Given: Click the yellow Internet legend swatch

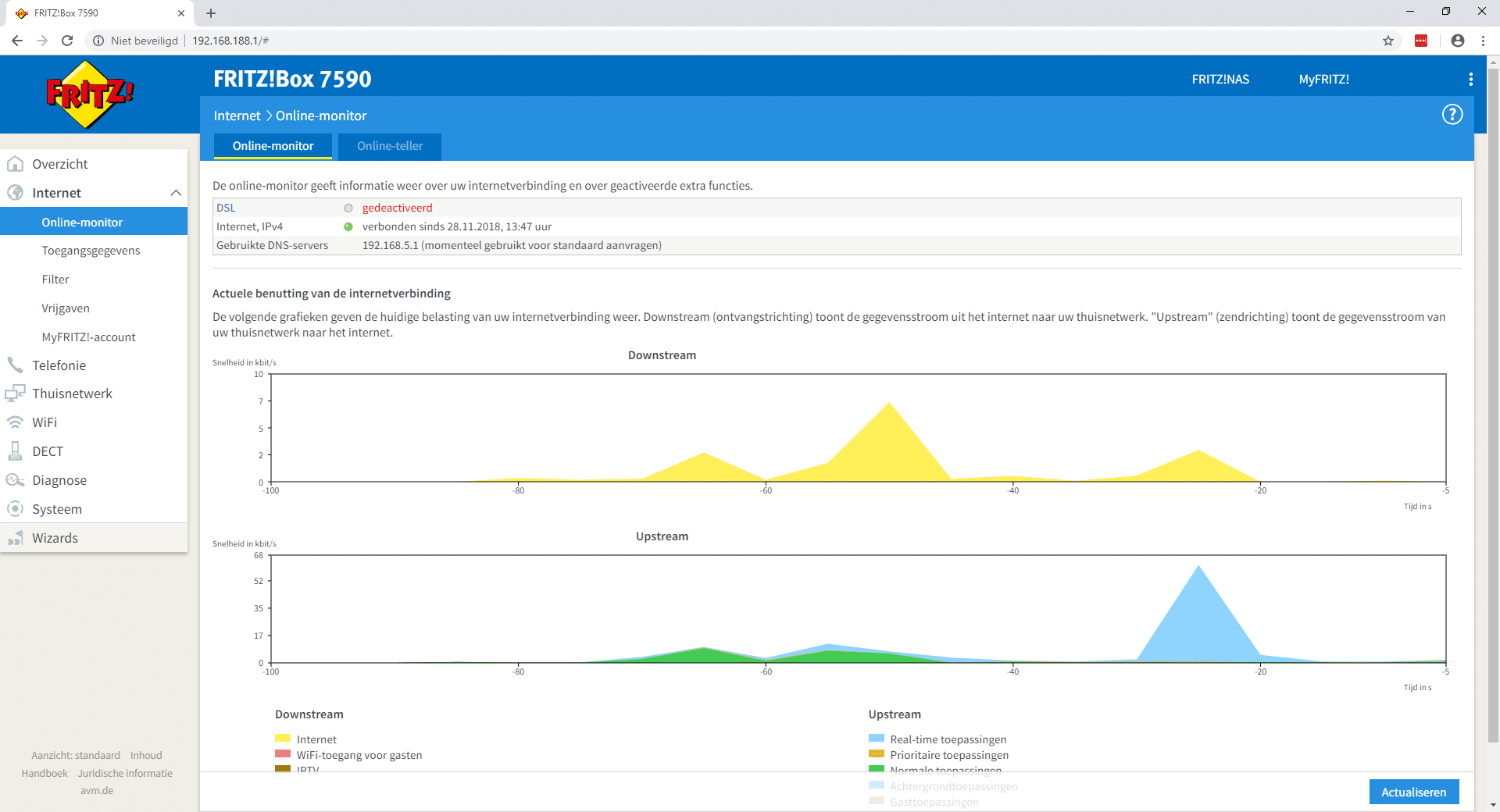Looking at the screenshot, I should click(x=283, y=739).
